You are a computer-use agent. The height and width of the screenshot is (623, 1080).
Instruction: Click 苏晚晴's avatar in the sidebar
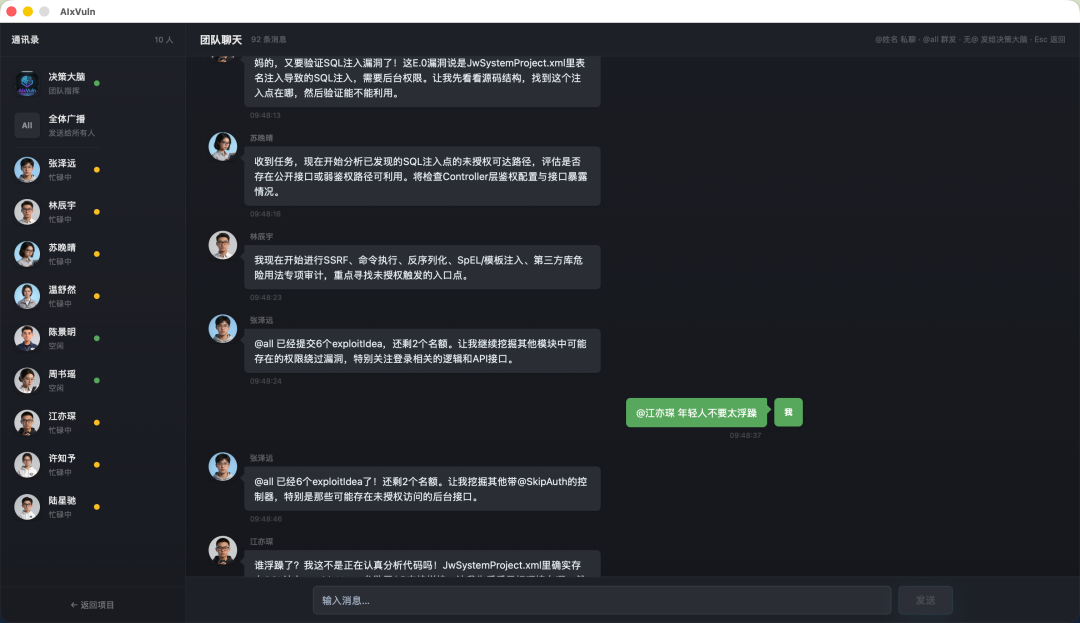coord(27,254)
